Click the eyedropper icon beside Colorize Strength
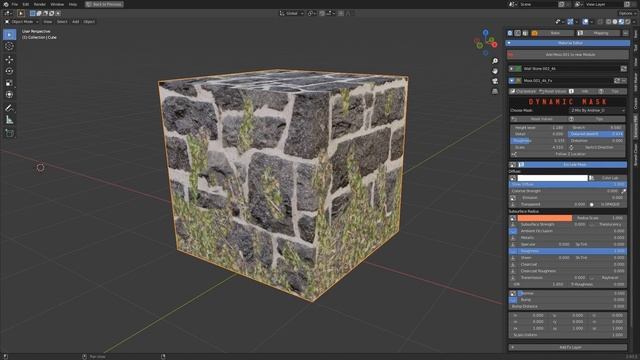The width and height of the screenshot is (640, 360). pos(623,191)
